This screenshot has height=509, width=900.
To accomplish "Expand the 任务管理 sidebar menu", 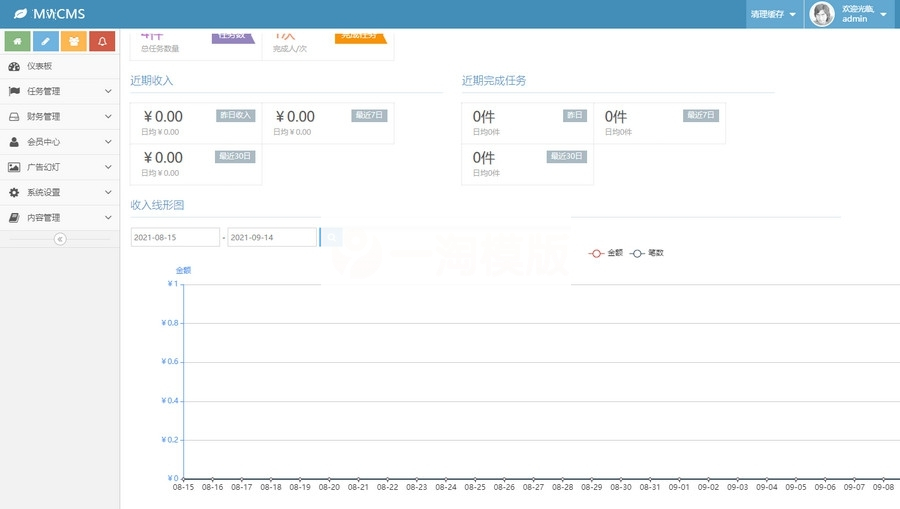I will (x=60, y=91).
